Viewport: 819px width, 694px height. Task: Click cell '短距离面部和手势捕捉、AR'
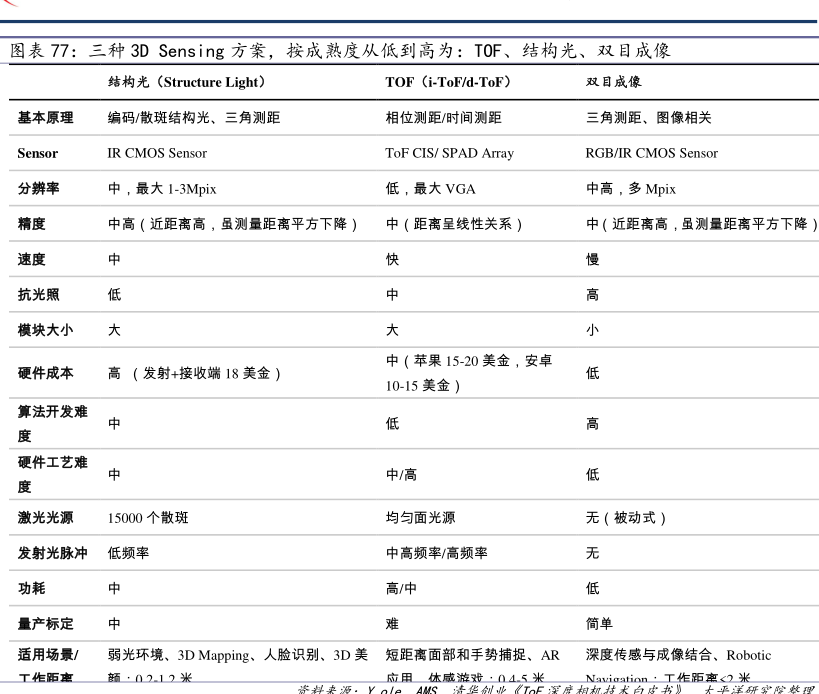point(473,655)
